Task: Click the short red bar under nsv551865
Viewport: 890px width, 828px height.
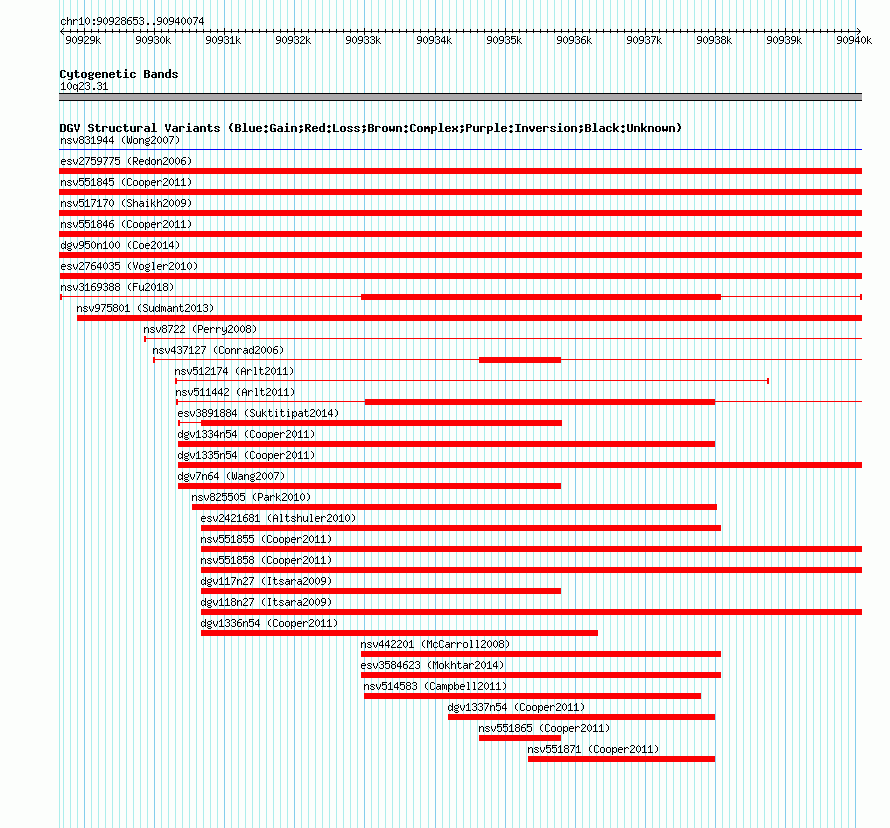Action: coord(520,738)
